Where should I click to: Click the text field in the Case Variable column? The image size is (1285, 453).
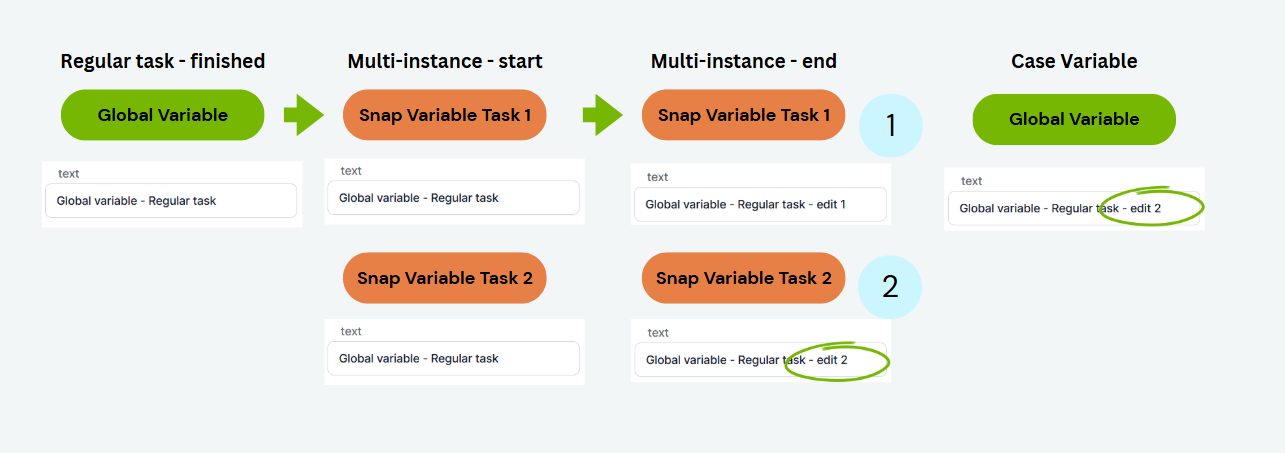pos(1073,208)
